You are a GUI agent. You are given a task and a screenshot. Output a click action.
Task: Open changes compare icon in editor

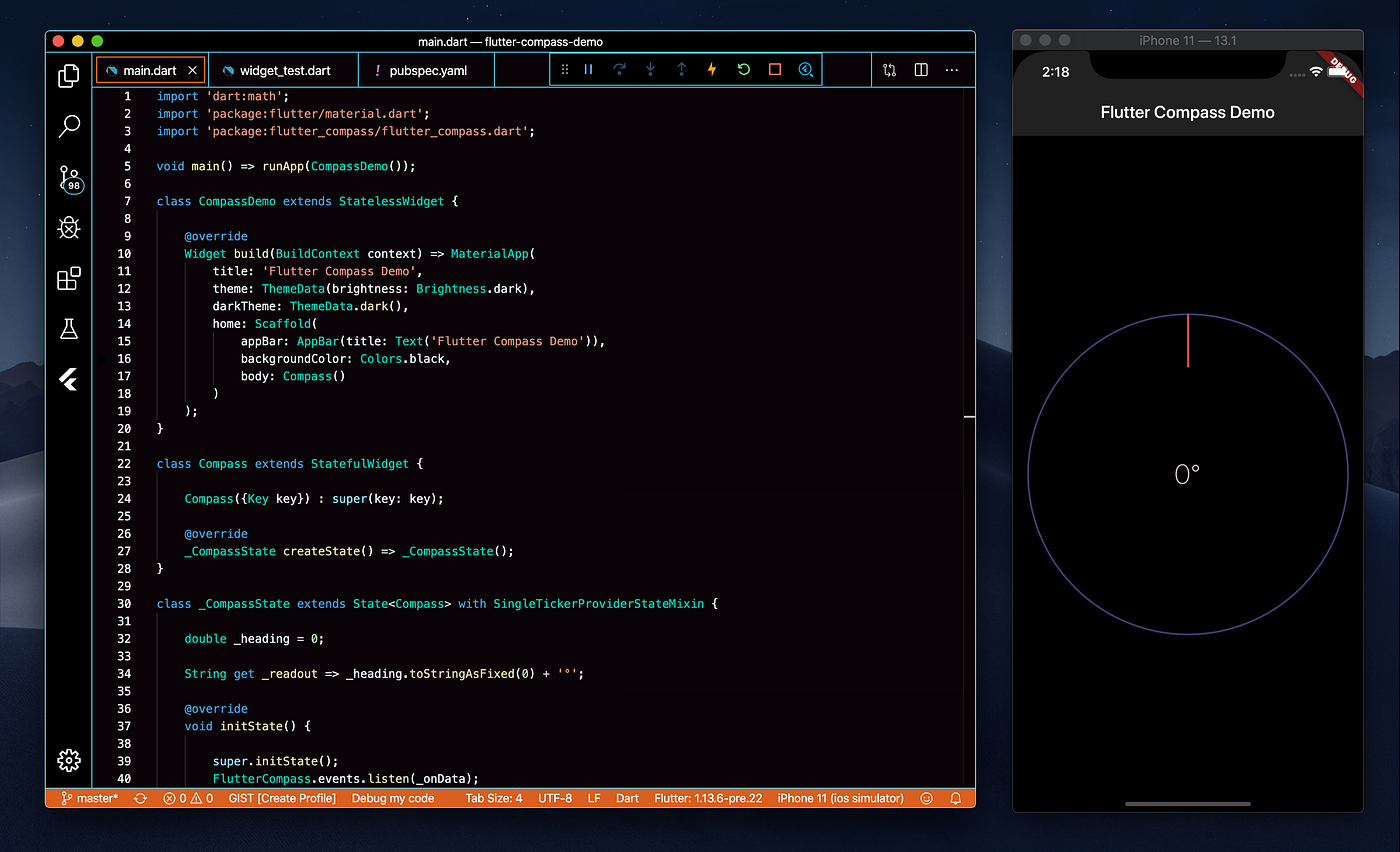click(890, 70)
